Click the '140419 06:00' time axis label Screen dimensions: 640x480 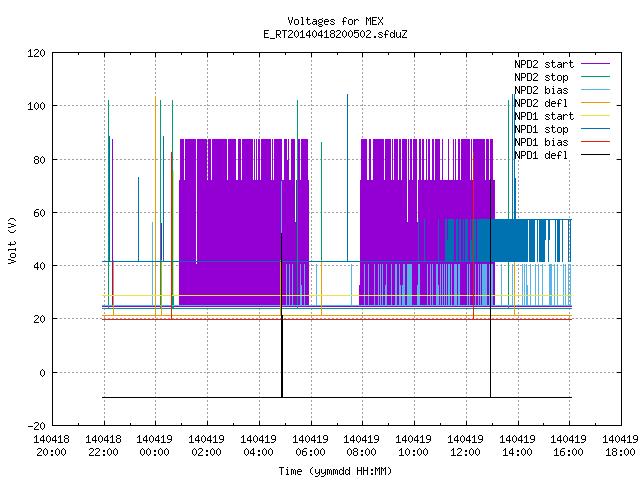[x=311, y=446]
